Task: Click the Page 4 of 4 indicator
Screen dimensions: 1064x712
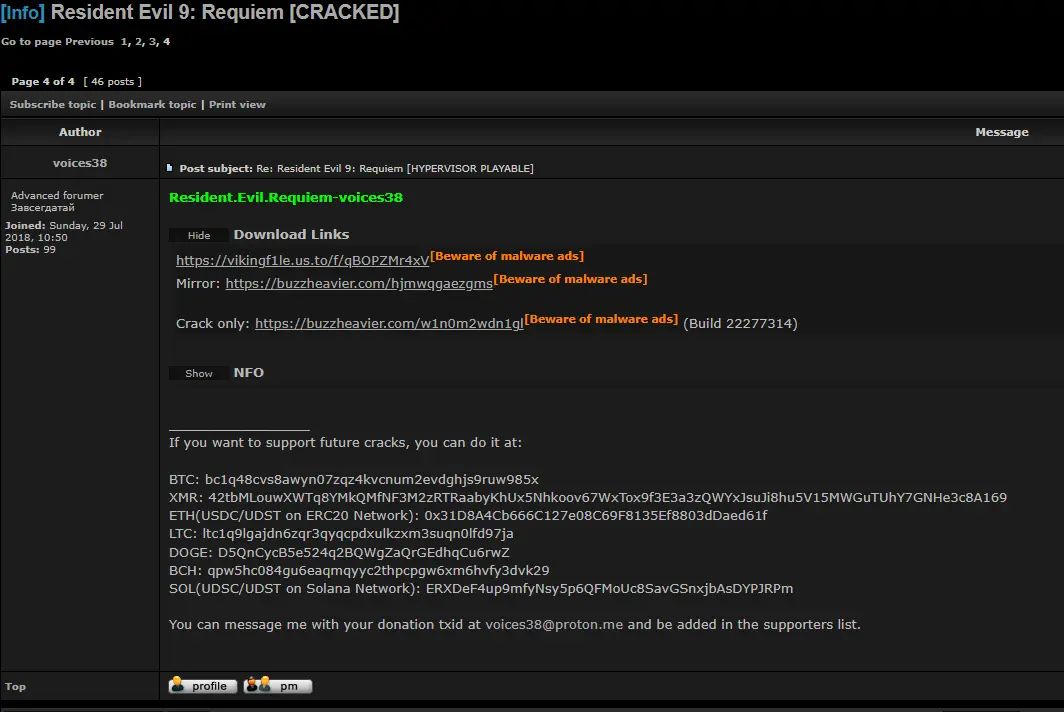Action: pyautogui.click(x=43, y=81)
